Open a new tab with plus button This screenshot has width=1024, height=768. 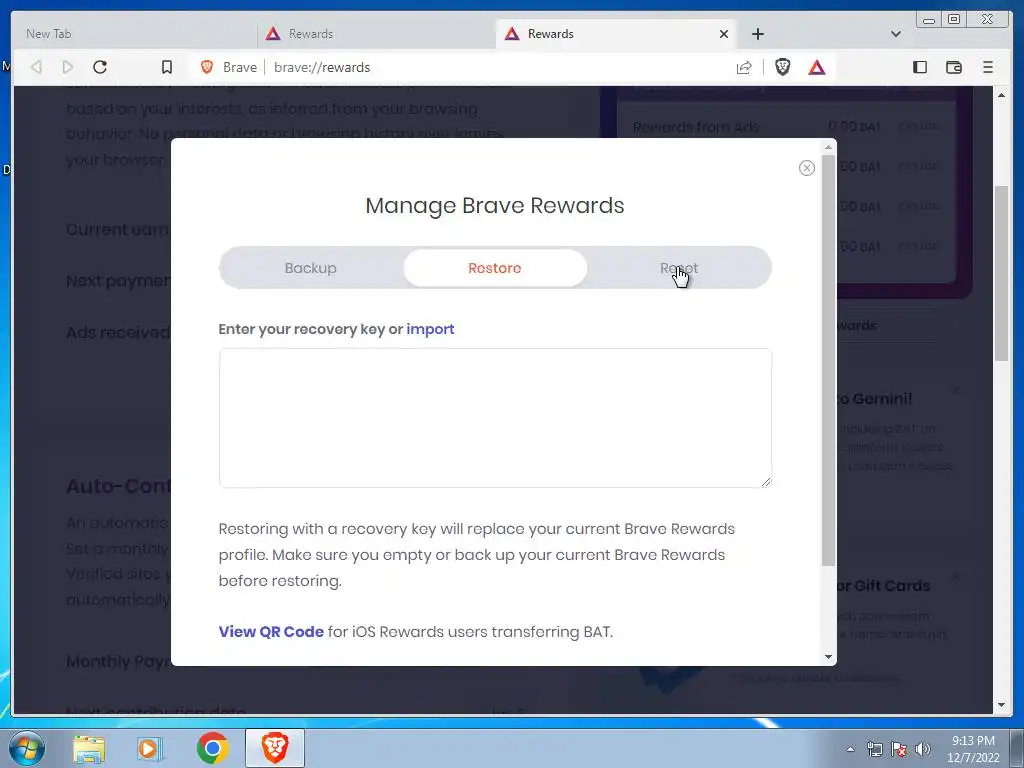click(x=758, y=34)
